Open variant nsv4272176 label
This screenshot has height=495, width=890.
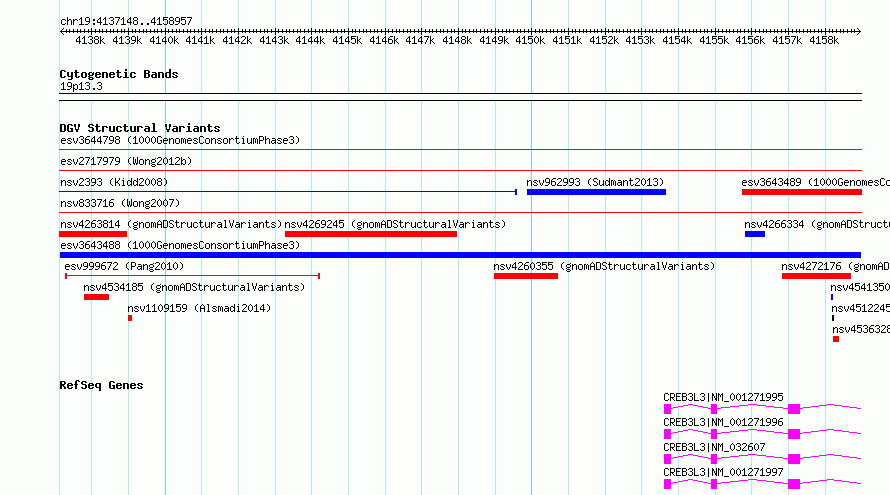(836, 266)
